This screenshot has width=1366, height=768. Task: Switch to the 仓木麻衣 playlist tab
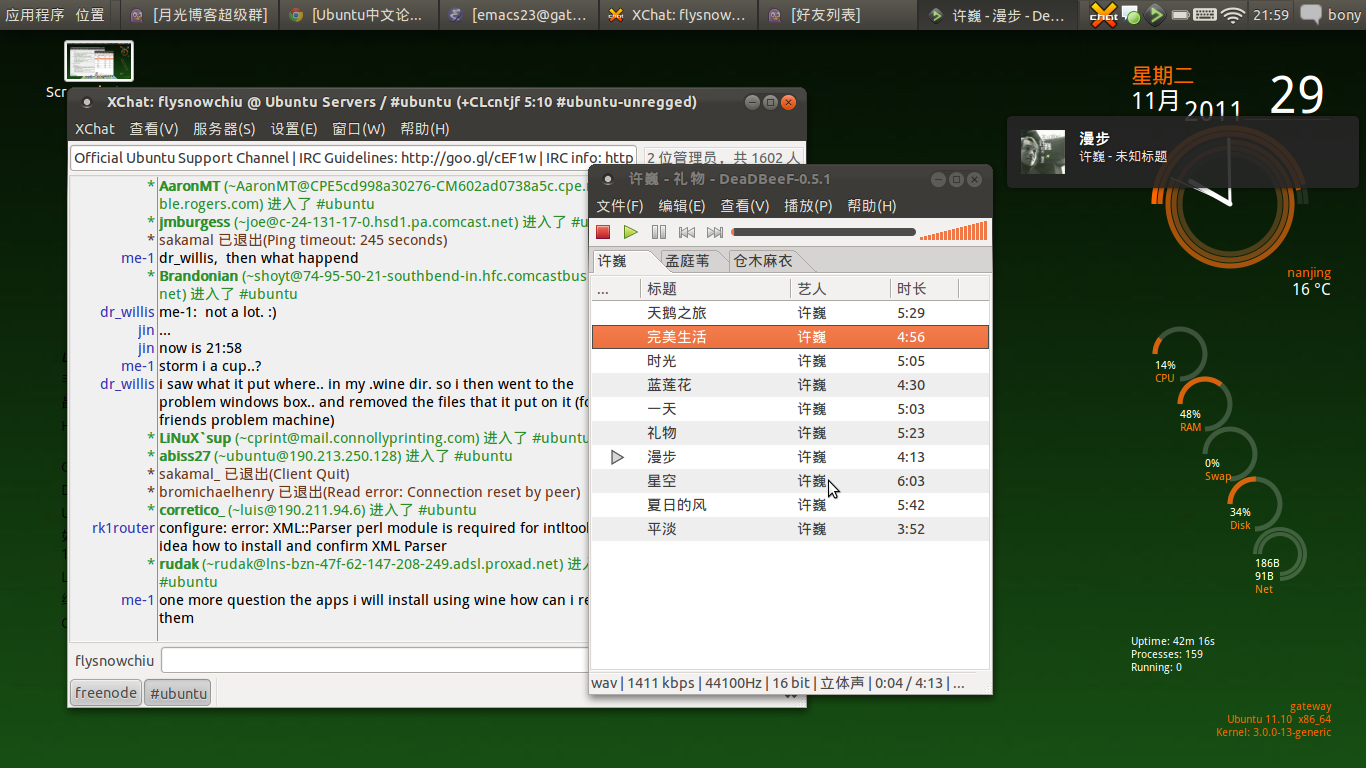coord(763,261)
